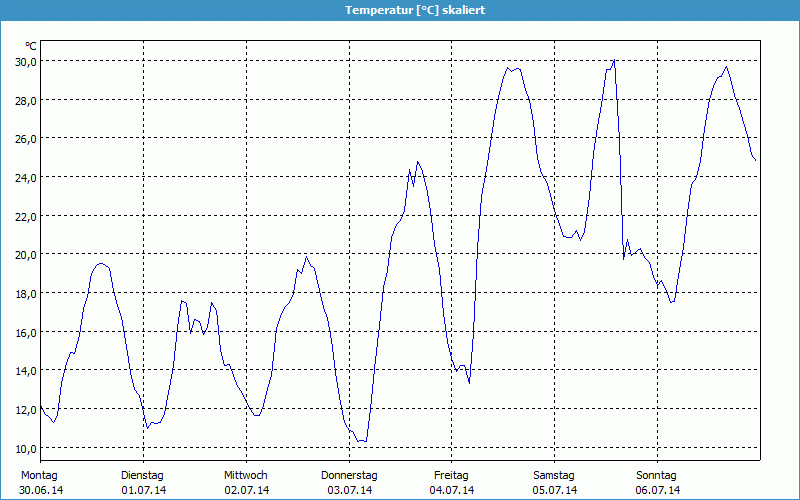Select the Dienstag day label

click(x=142, y=475)
